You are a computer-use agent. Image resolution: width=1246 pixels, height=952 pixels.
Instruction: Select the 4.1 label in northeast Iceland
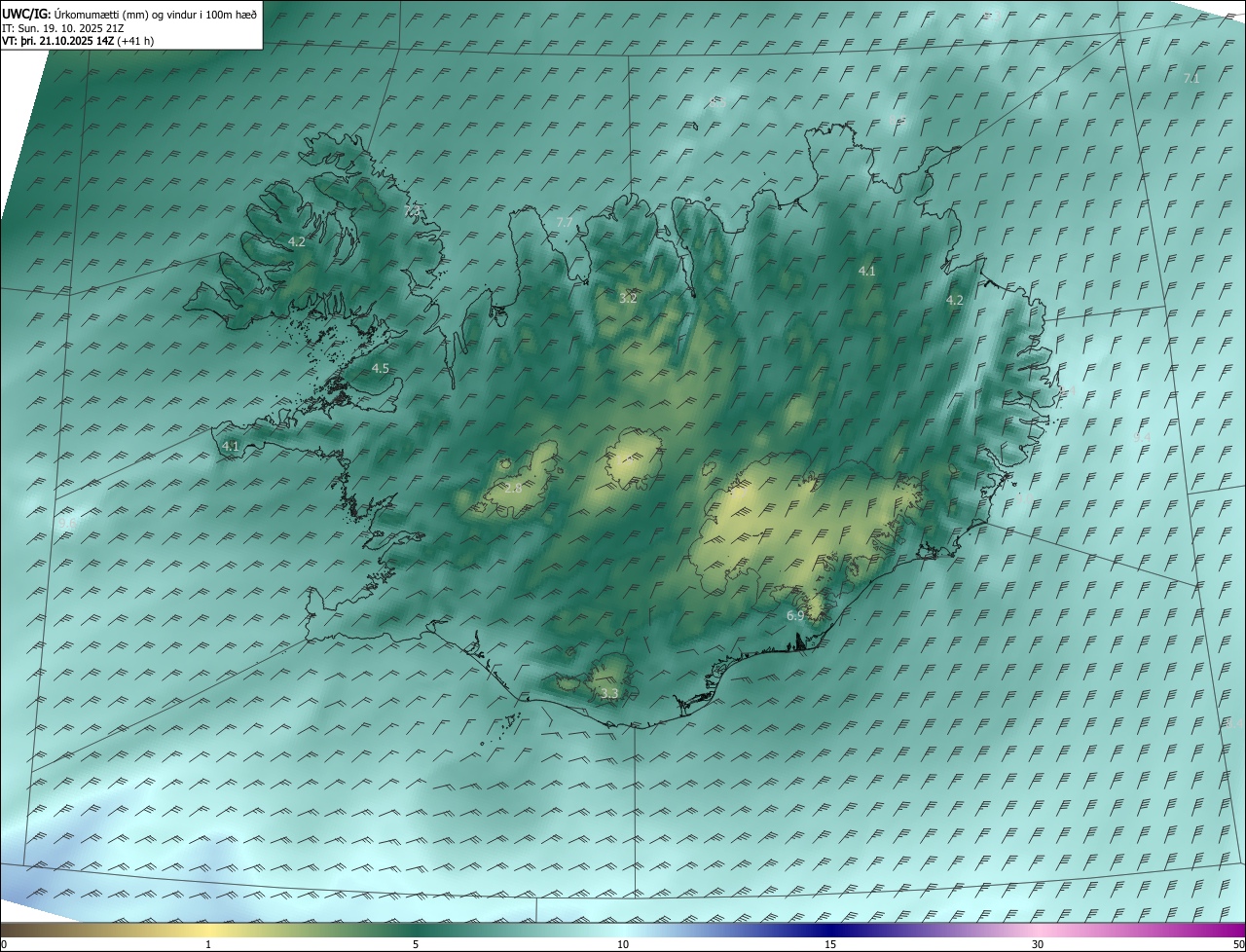click(x=866, y=271)
